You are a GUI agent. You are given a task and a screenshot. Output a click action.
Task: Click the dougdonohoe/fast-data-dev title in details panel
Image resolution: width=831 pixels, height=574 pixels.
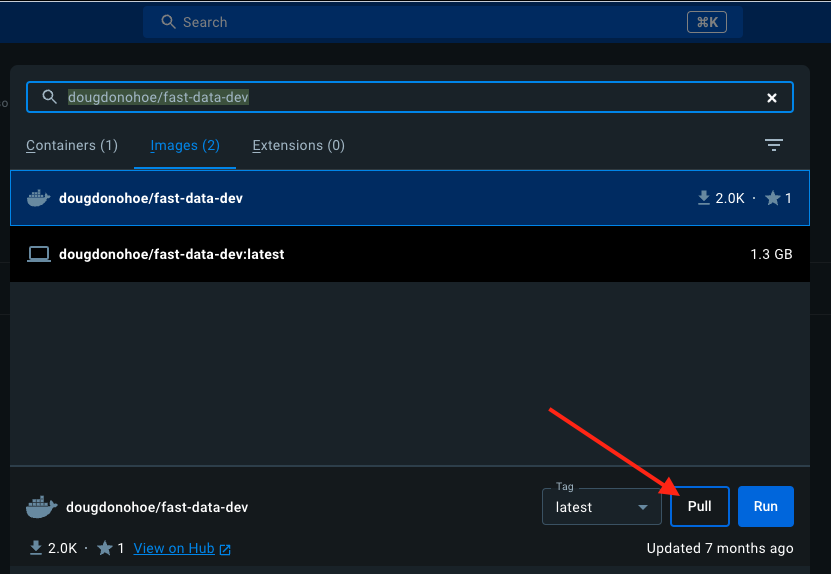157,507
